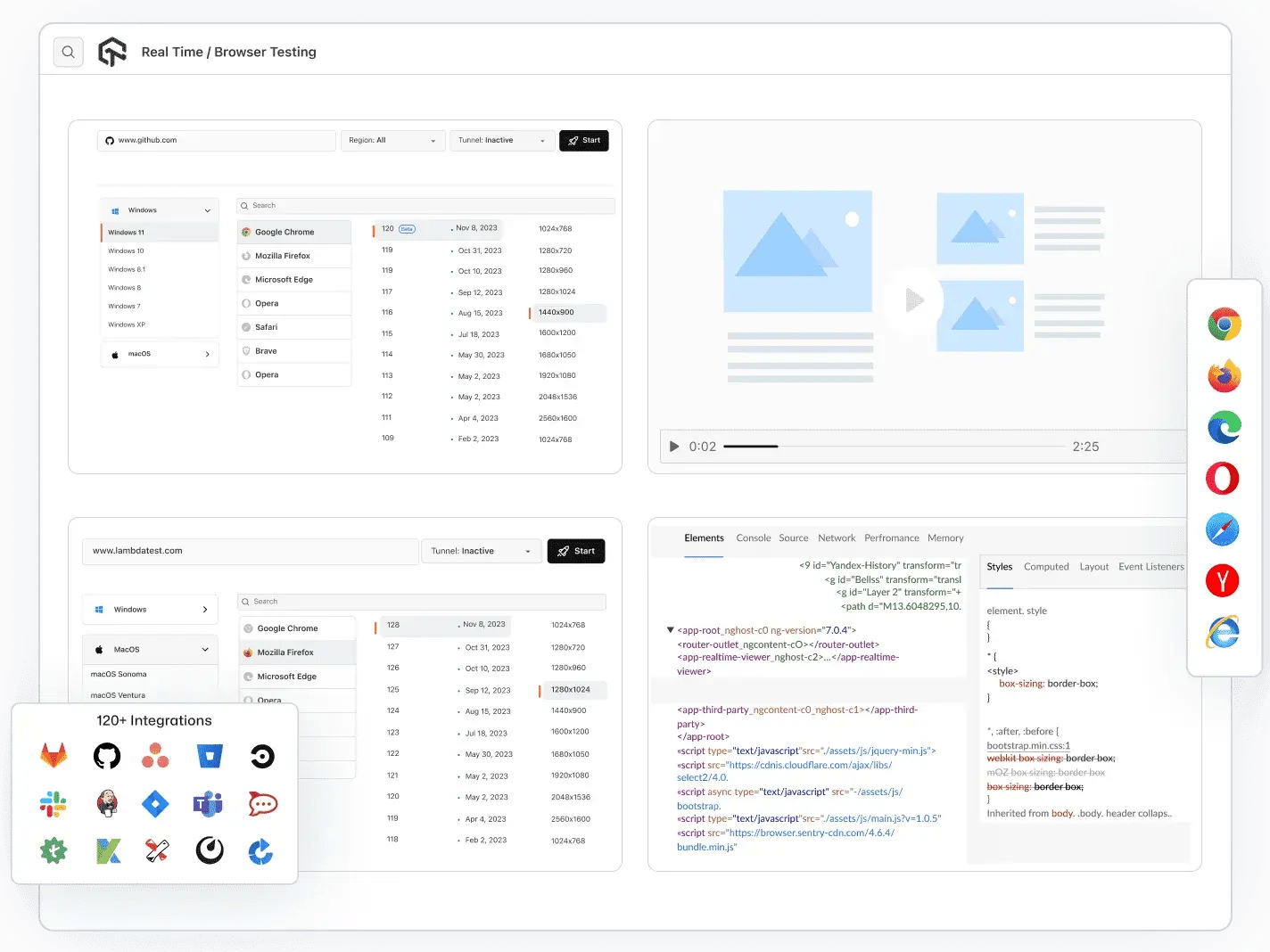This screenshot has width=1270, height=952.
Task: Select Internet Explorer in the browser sidebar
Action: (1224, 633)
